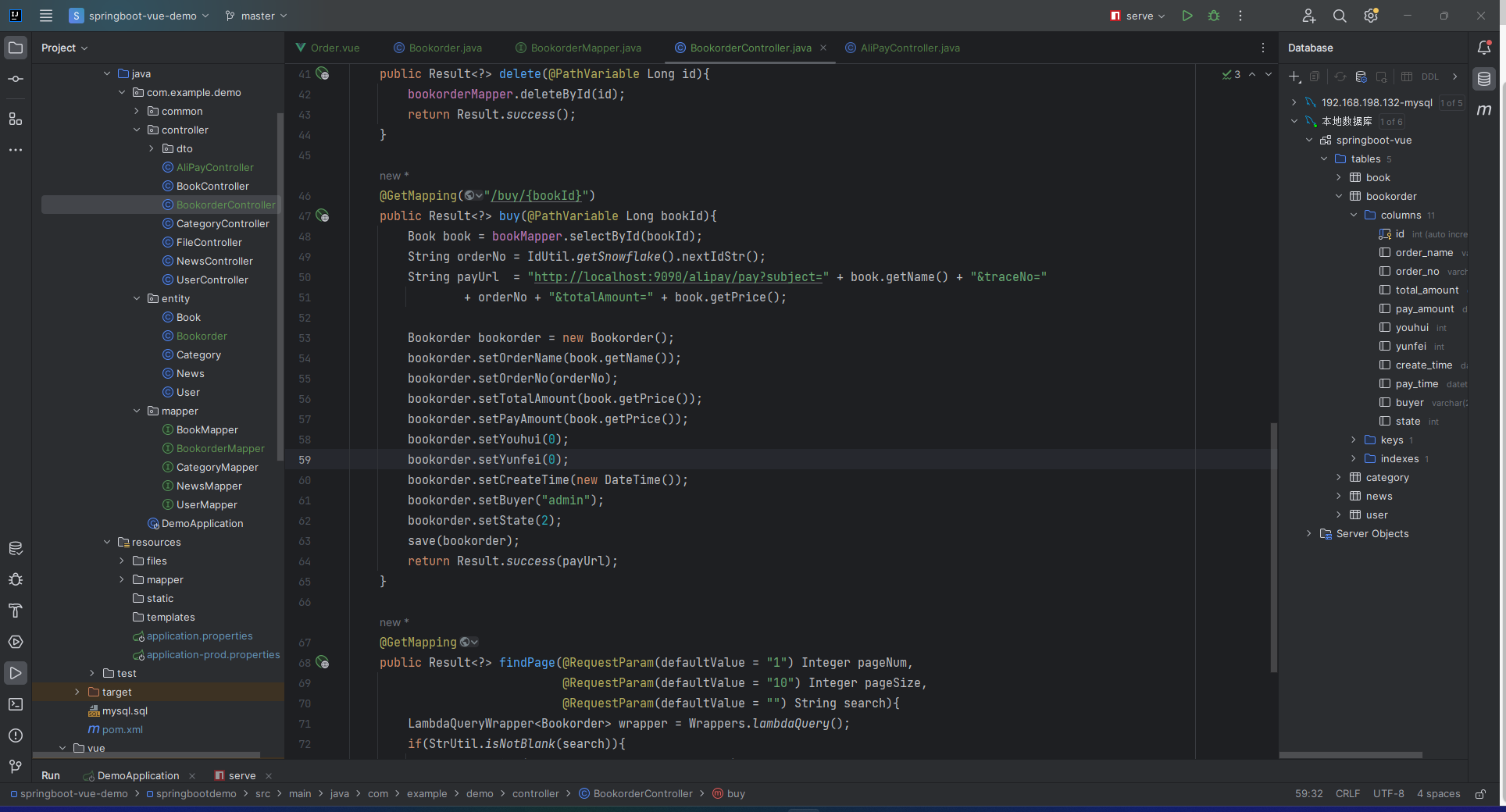
Task: Switch to the Bookorder.java tab
Action: pos(437,48)
